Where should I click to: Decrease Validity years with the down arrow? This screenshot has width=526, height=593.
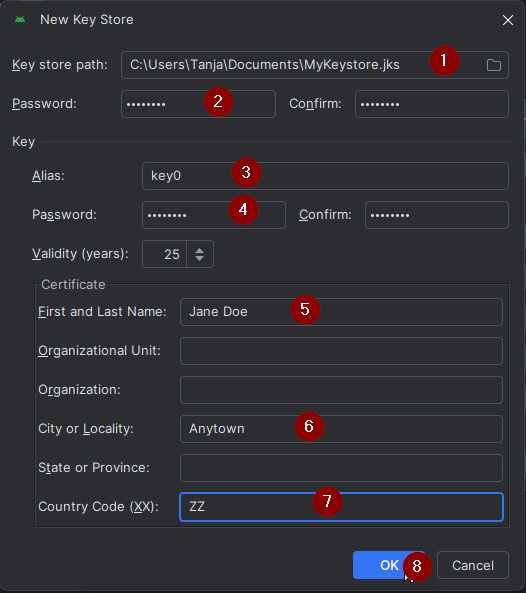pos(200,258)
